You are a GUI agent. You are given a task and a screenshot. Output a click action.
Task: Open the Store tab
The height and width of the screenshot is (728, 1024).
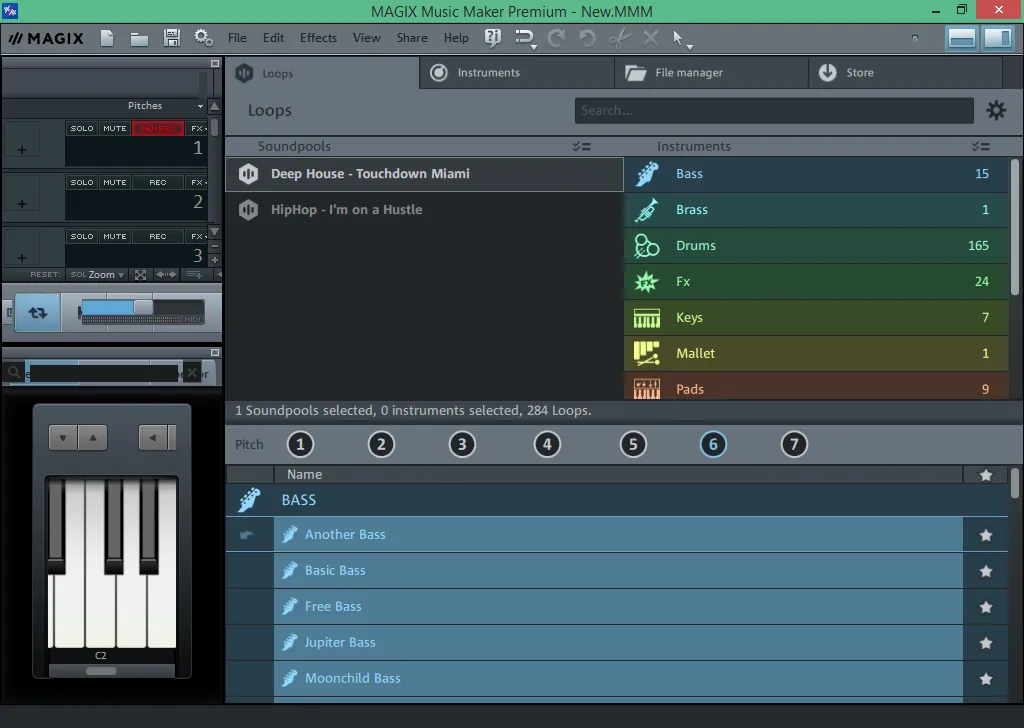(905, 72)
